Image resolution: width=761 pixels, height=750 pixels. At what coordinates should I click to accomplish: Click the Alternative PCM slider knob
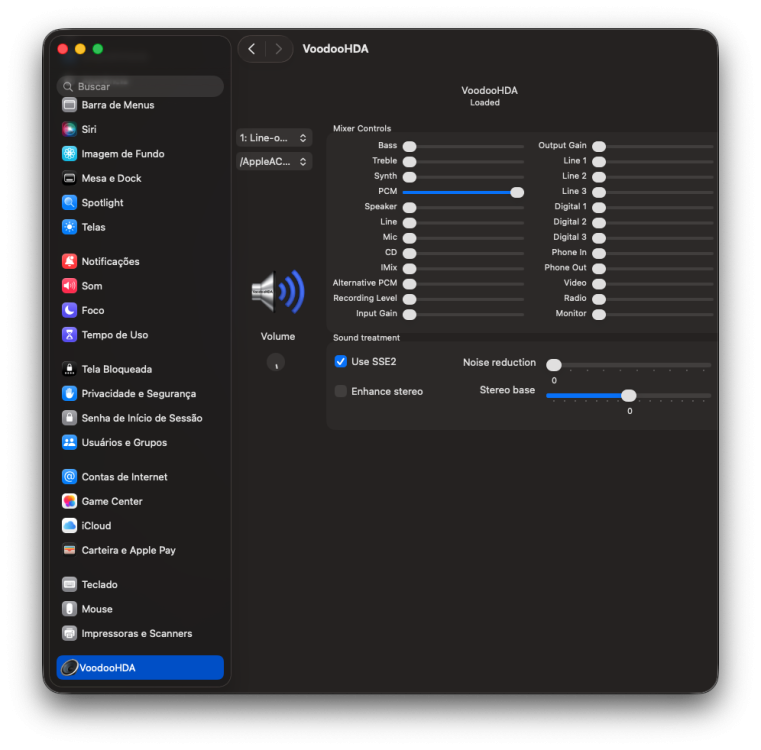[x=410, y=284]
